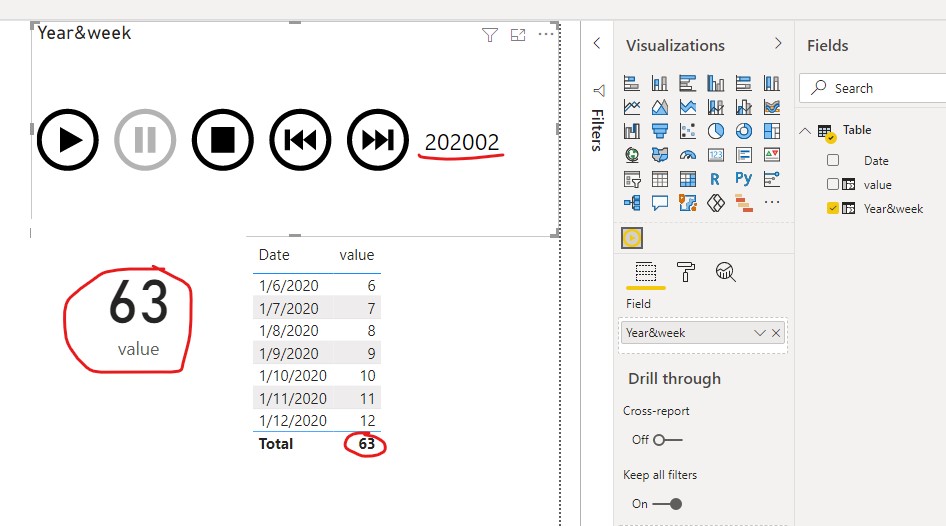Select the Multi-row card visual
The image size is (946, 526).
tap(743, 155)
